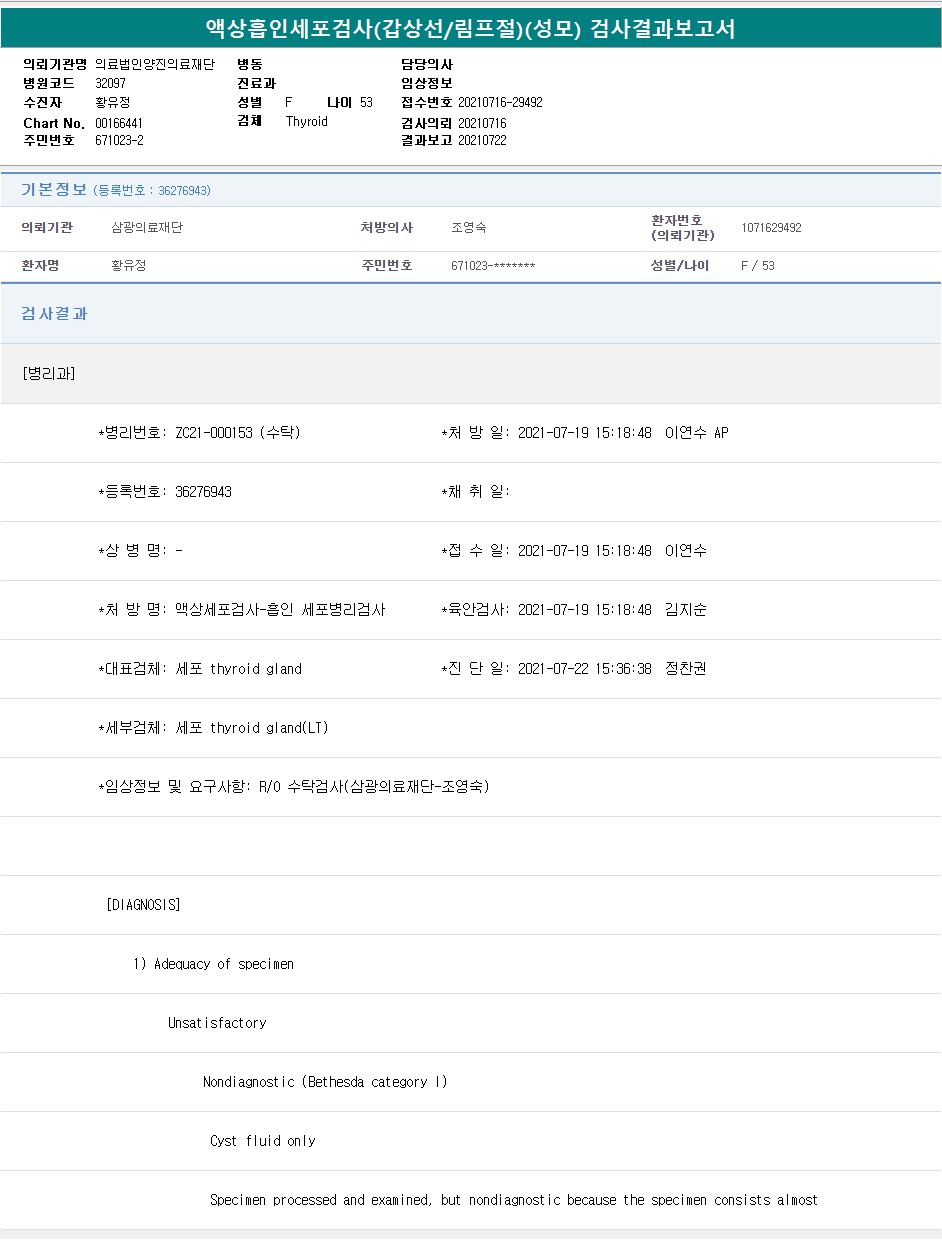Select the 진단일 date 2021-07-22 line
Viewport: 942px width, 1240px height.
click(574, 669)
